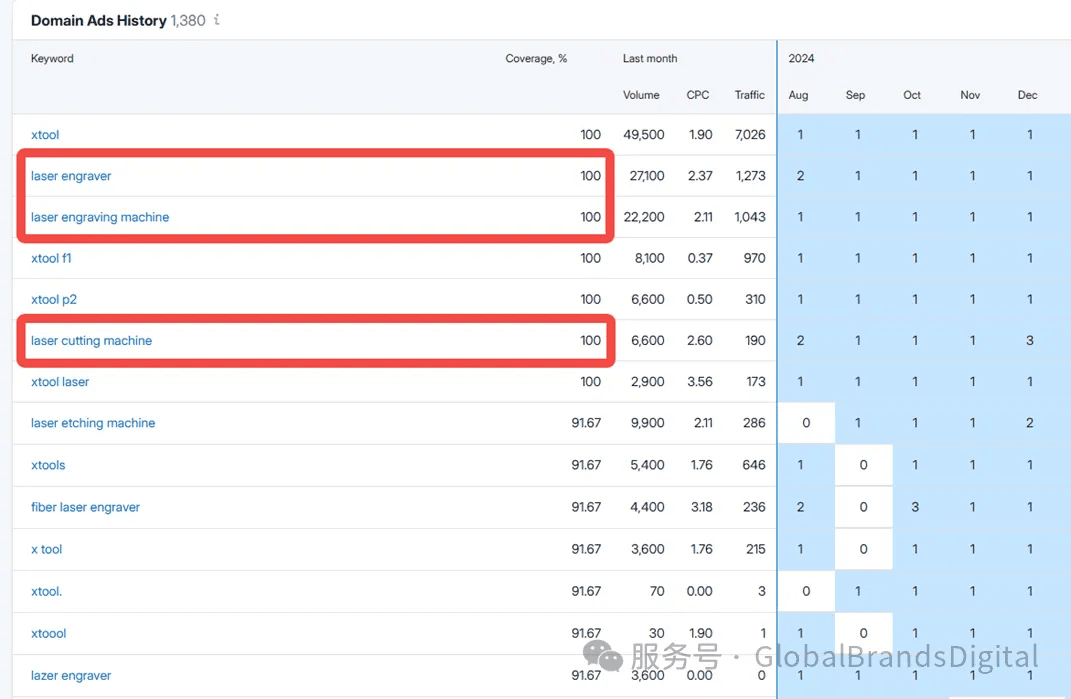Click the Sep cell for 'xtools'
Screen dimensions: 1071x699
pos(863,465)
